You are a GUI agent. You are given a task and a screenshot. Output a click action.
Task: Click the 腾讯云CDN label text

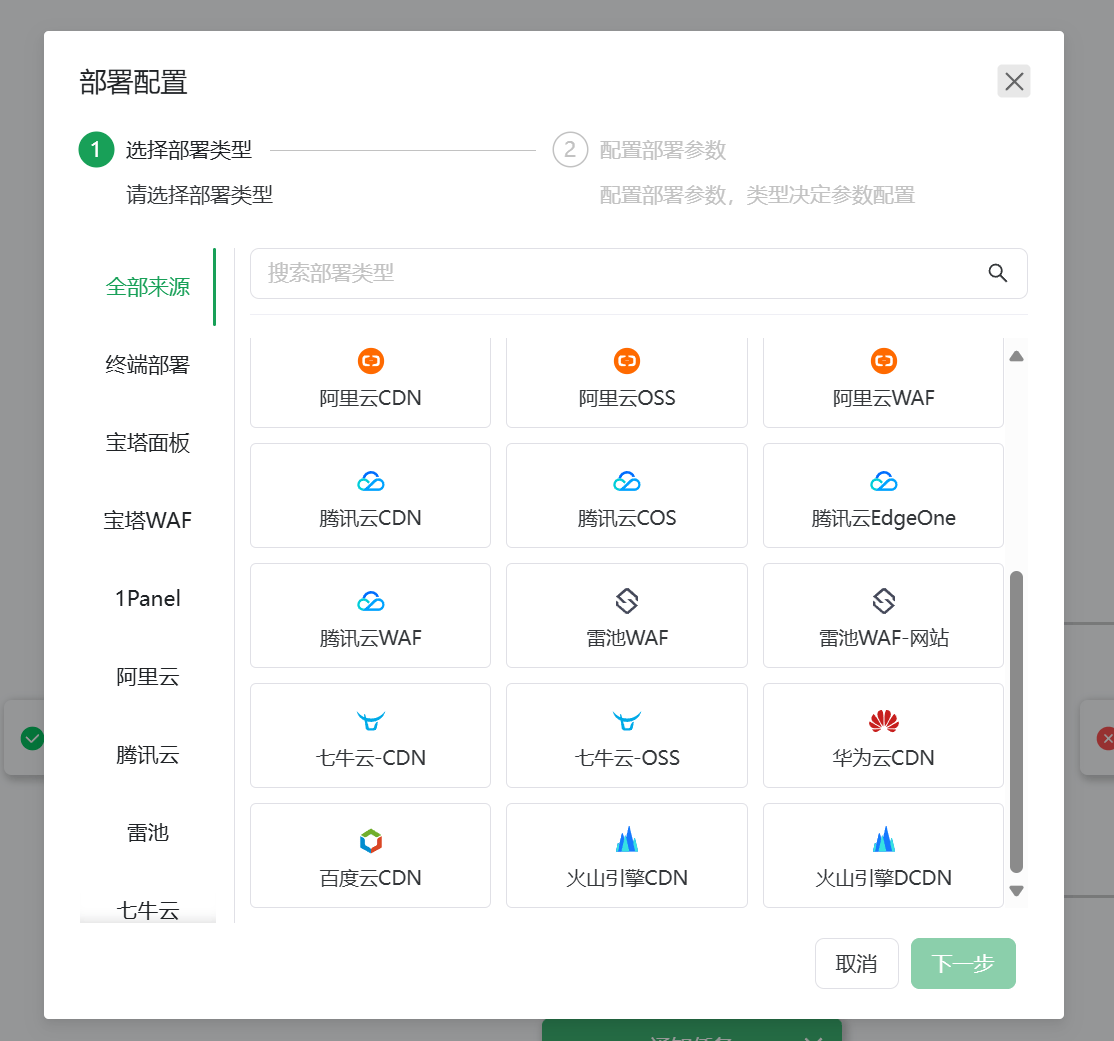click(370, 518)
